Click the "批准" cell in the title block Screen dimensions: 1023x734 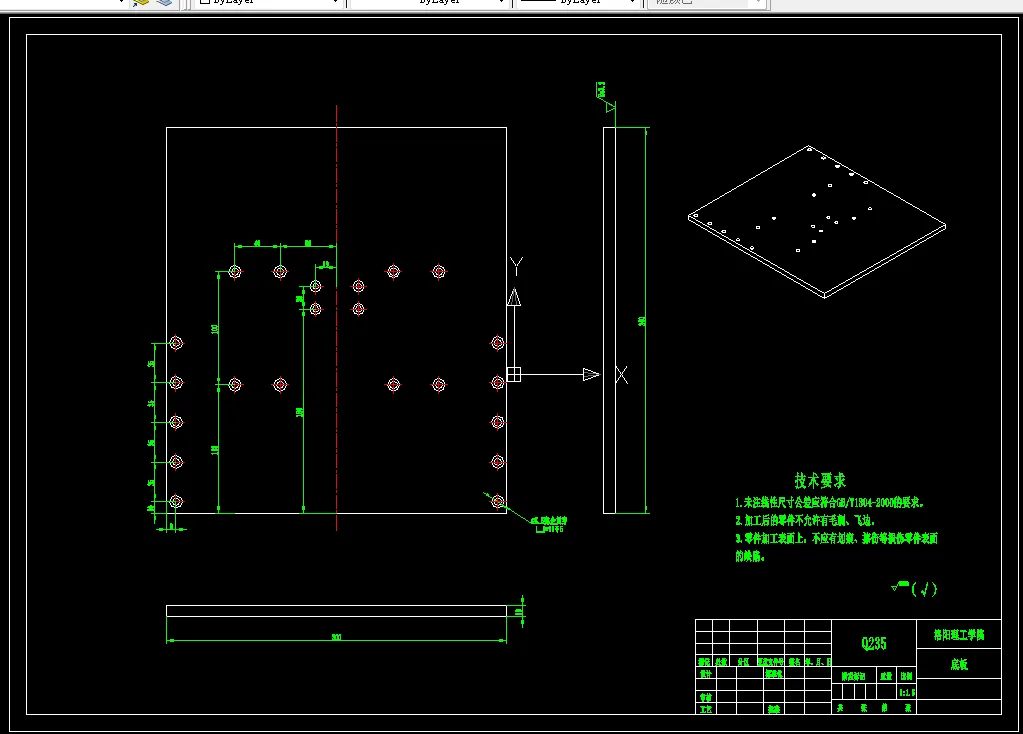point(774,709)
